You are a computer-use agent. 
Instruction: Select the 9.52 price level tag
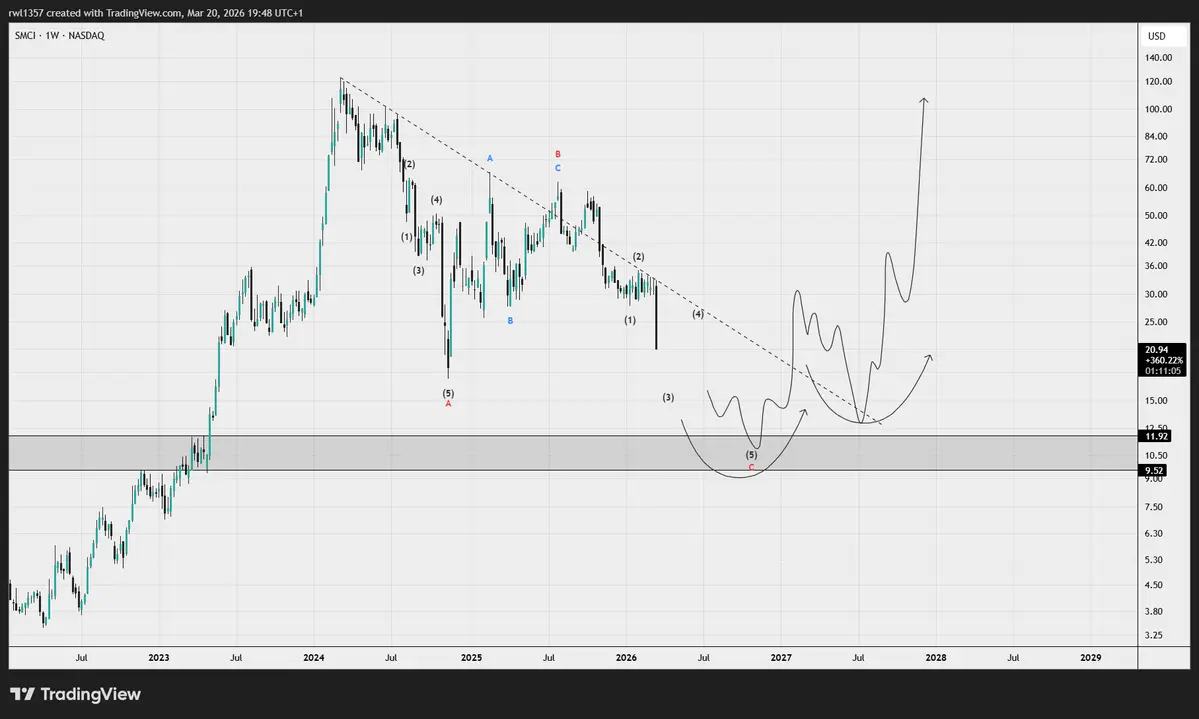point(1154,470)
